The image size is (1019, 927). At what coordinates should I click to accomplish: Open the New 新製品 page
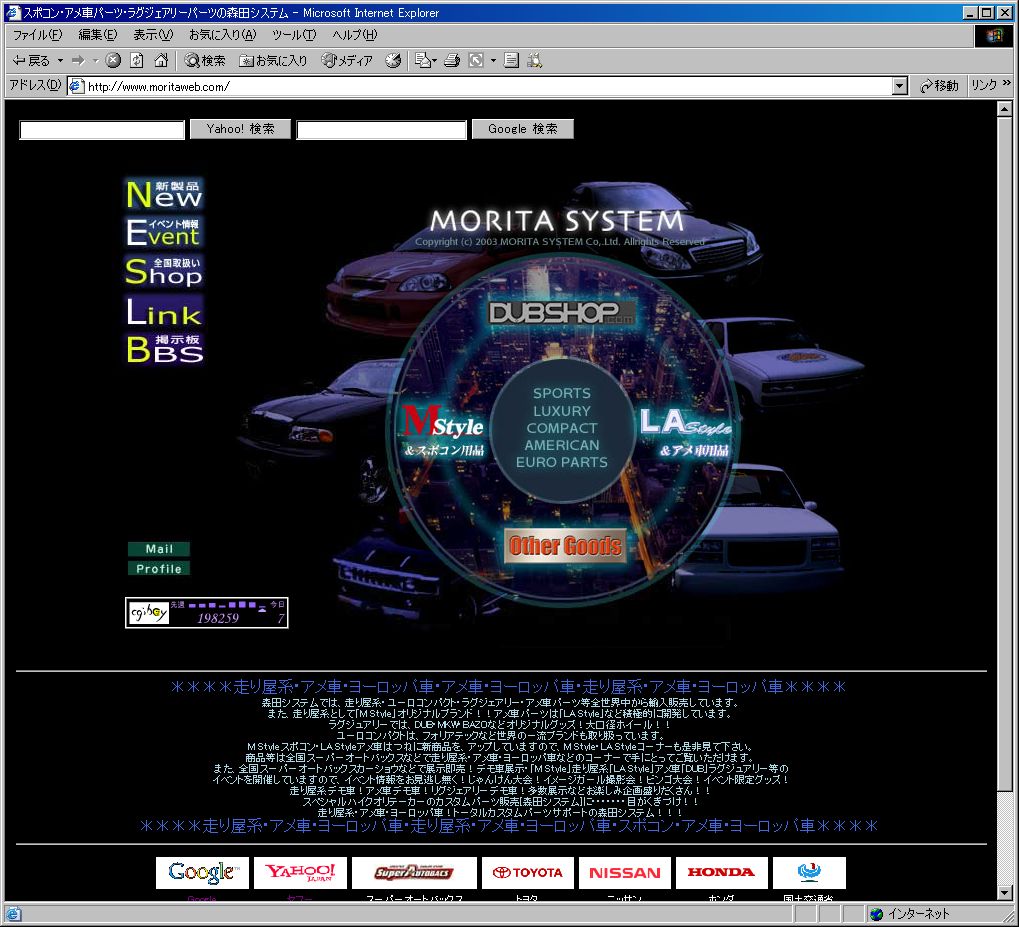click(164, 194)
